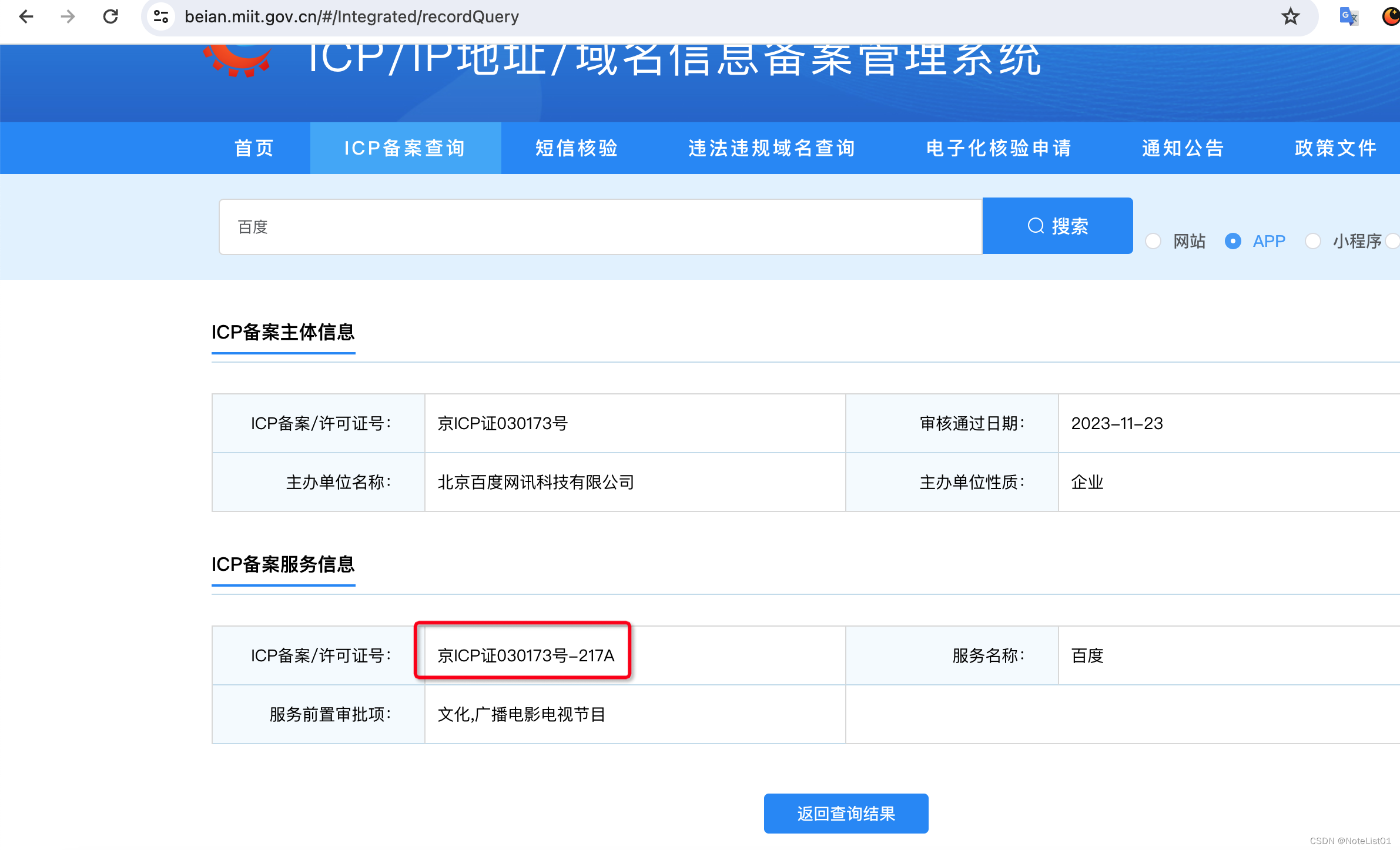Select the 网站 radio button
Image resolution: width=1400 pixels, height=850 pixels.
tap(1153, 241)
